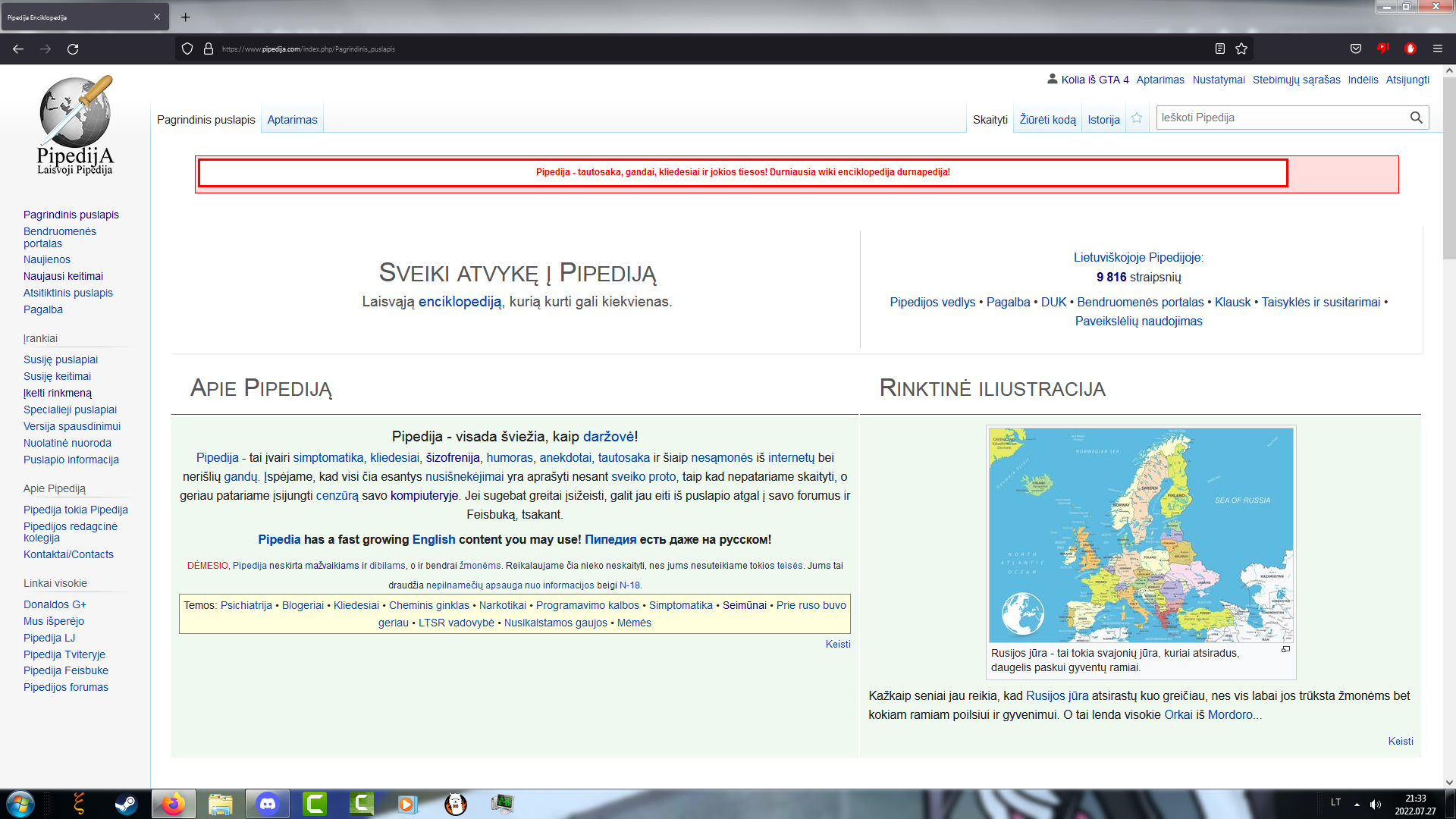Open Steam from the taskbar
Viewport: 1456px width, 819px height.
[x=126, y=804]
